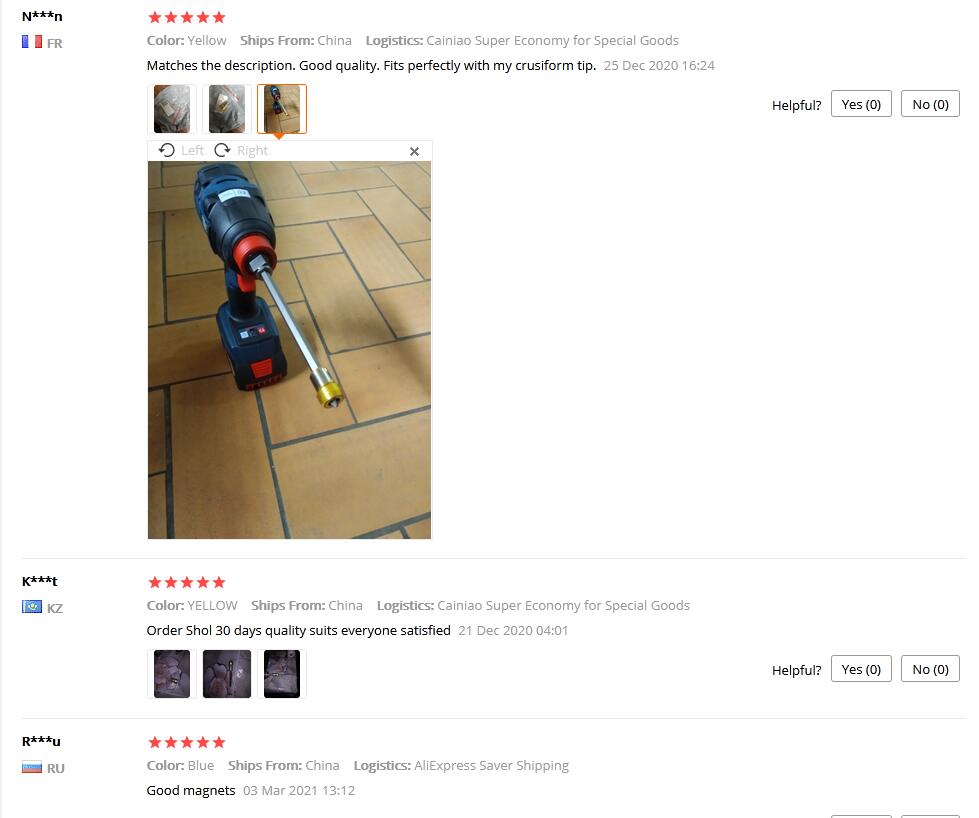
Task: Open second photo thumbnail in K***t's review
Action: 227,674
